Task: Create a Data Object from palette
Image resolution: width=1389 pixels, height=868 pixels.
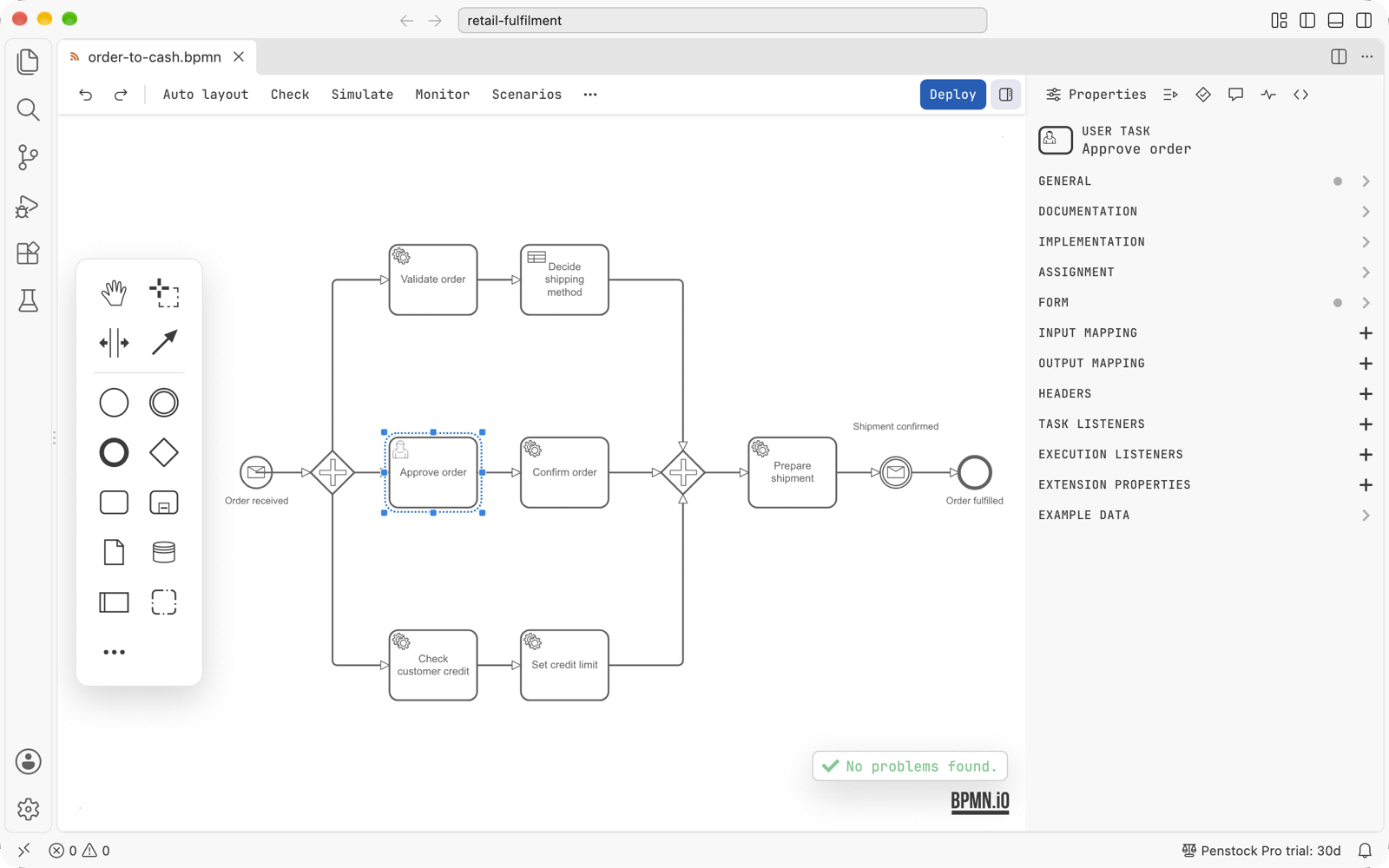Action: click(114, 552)
